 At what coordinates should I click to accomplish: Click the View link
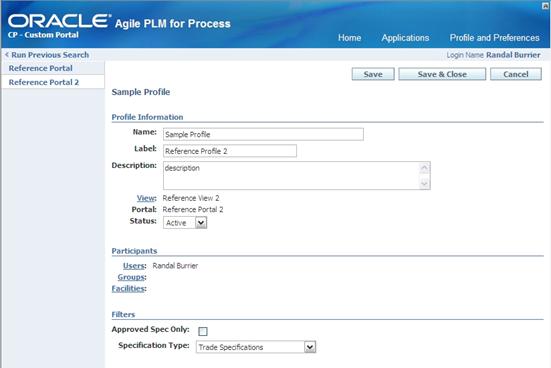coord(145,198)
